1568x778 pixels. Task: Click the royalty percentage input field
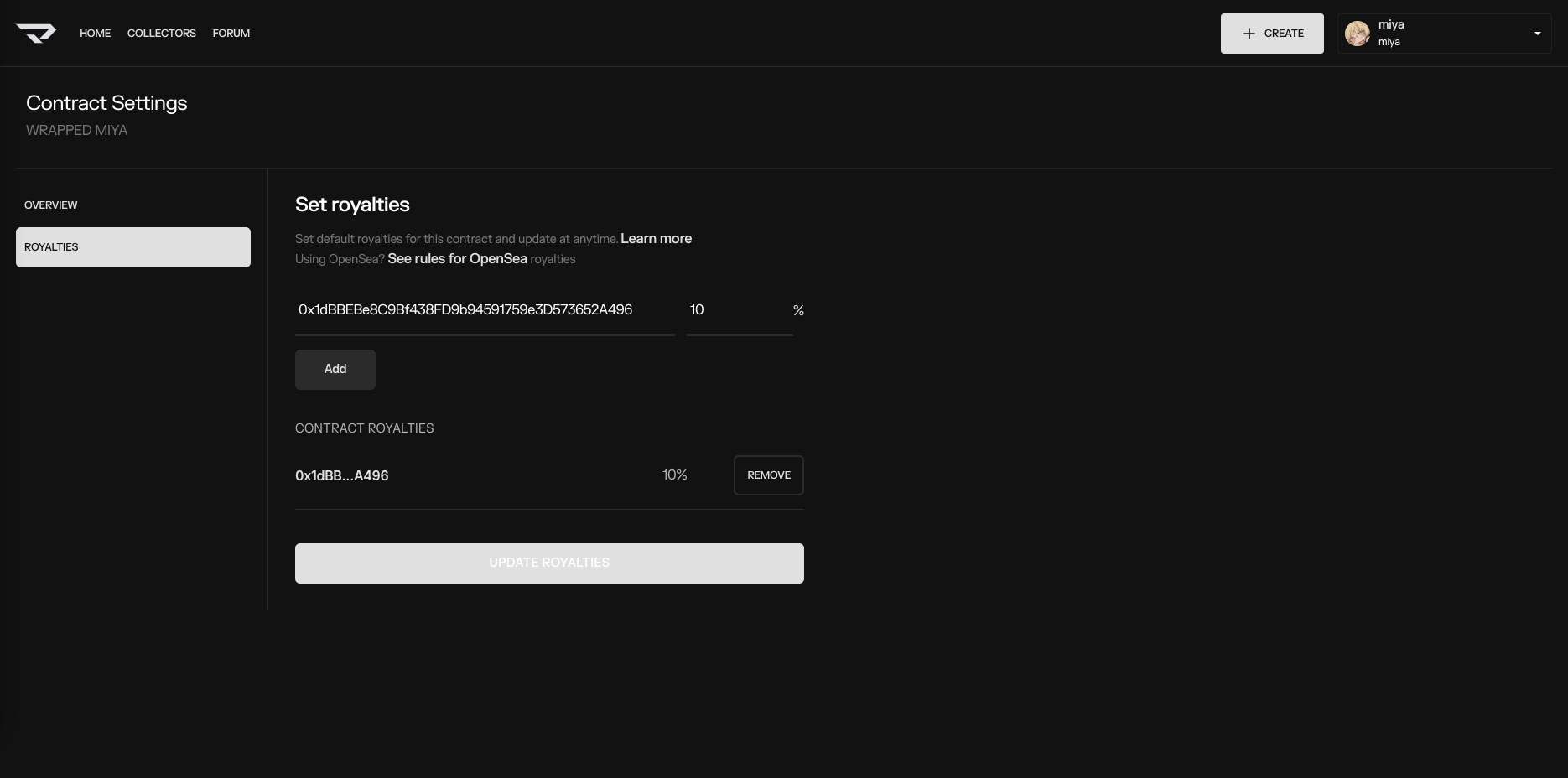738,310
